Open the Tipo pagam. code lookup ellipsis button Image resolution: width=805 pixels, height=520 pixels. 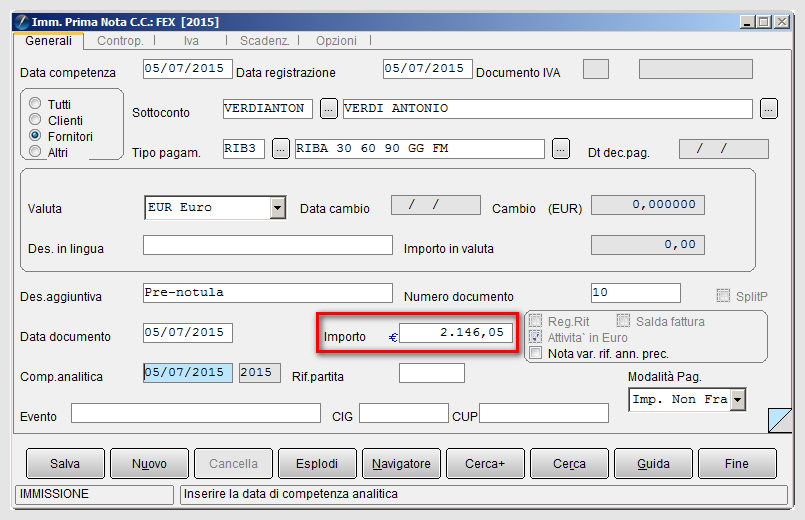click(280, 149)
